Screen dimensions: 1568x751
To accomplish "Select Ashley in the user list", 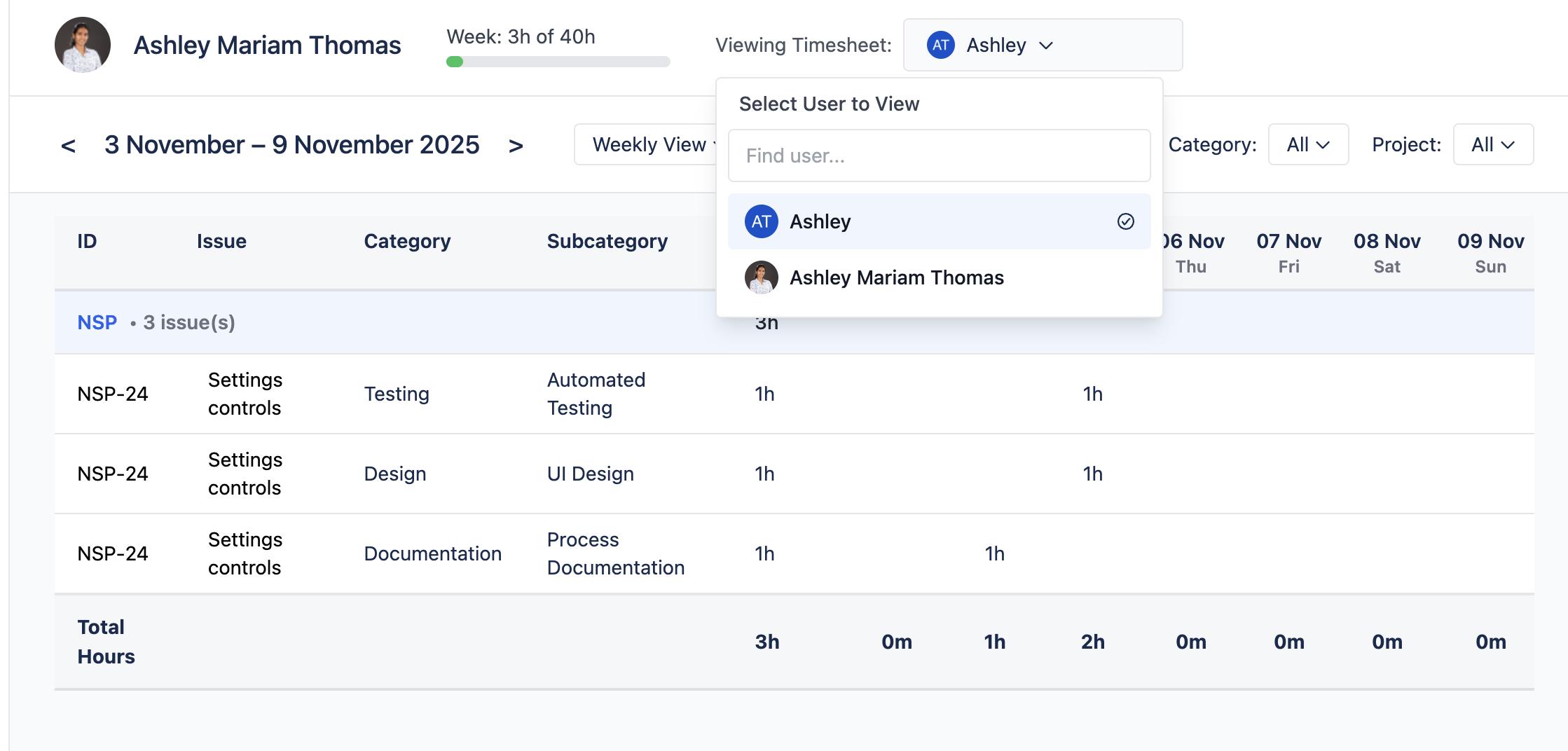I will coord(820,221).
